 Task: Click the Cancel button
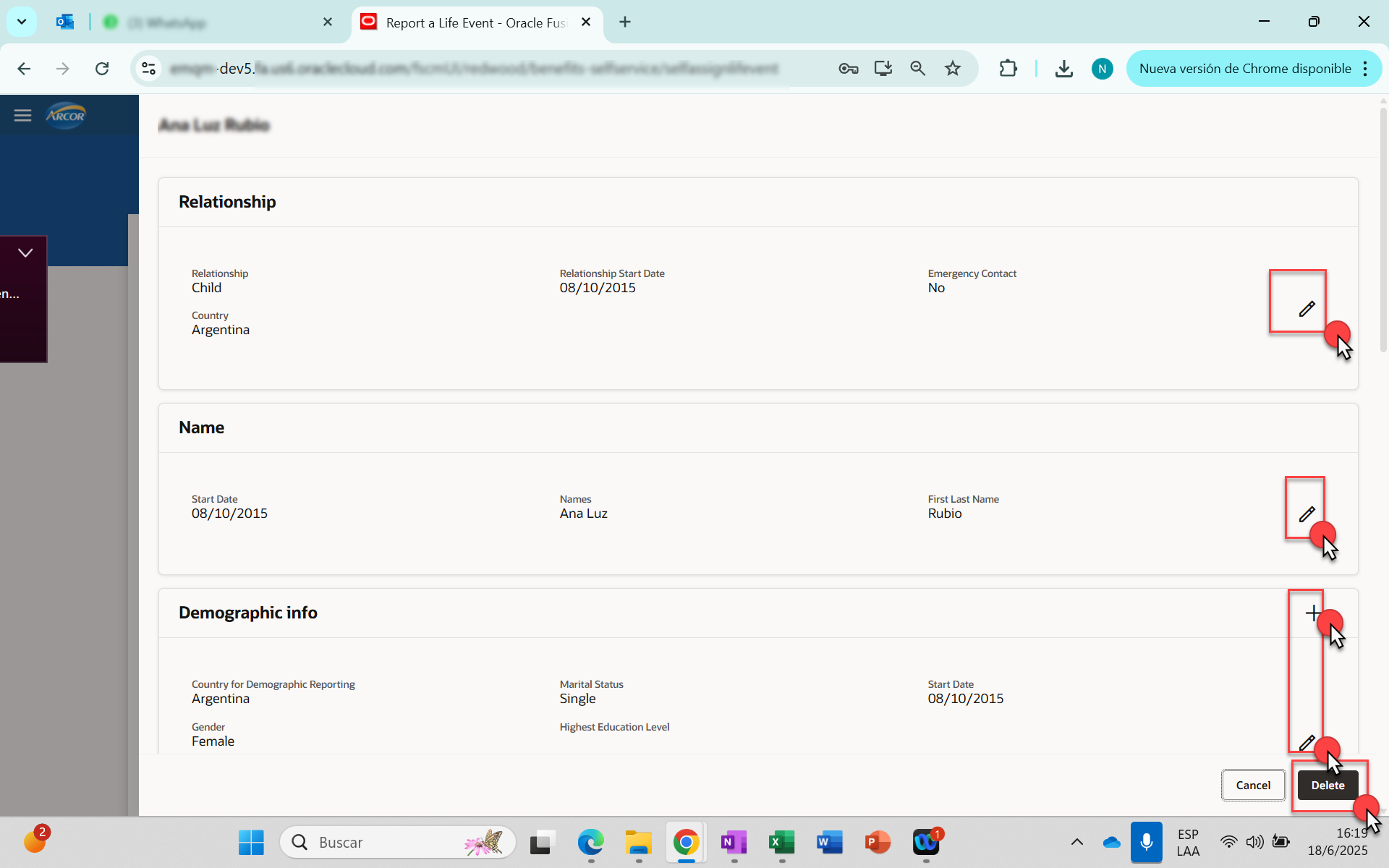(1253, 786)
